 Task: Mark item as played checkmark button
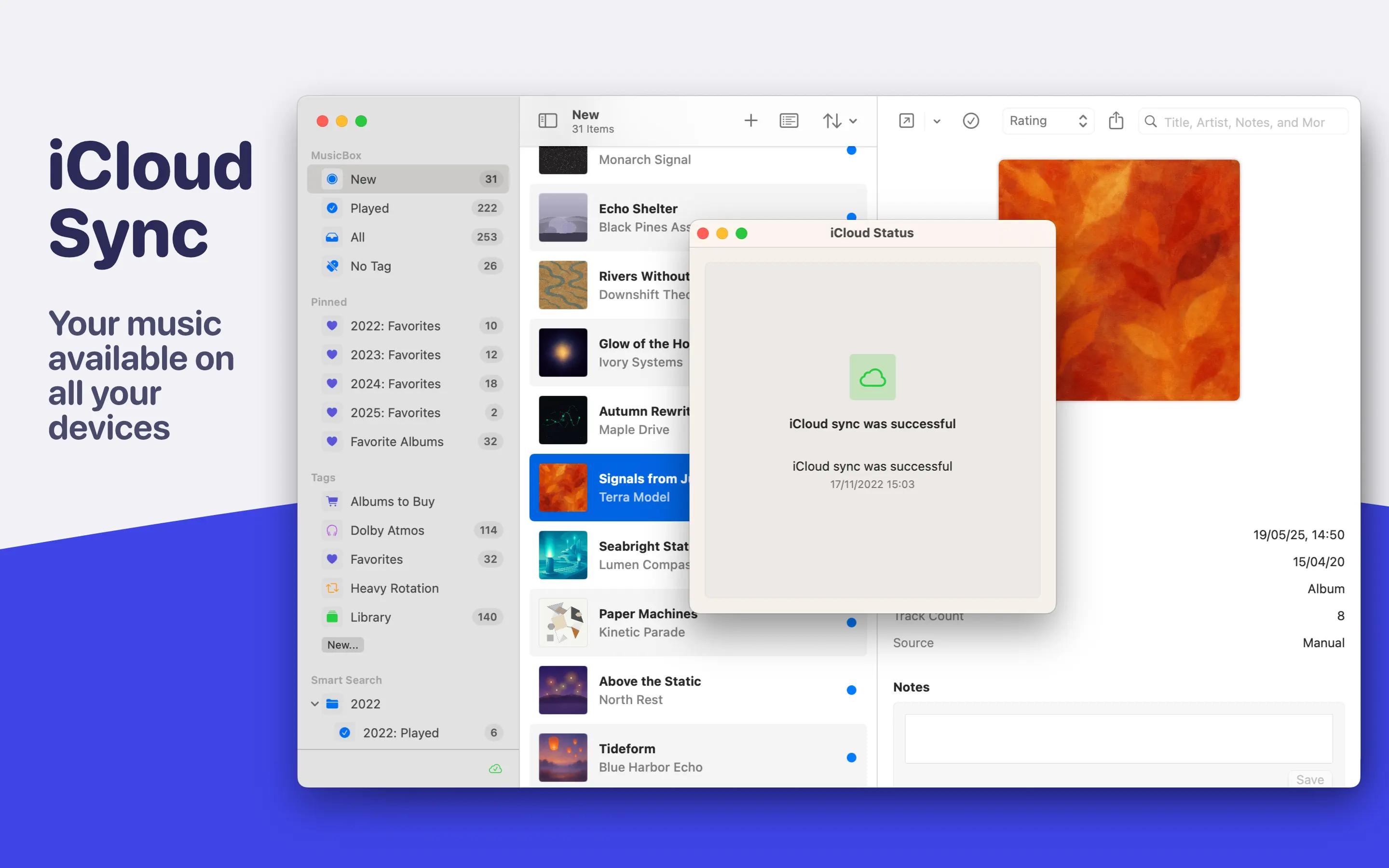pyautogui.click(x=970, y=121)
